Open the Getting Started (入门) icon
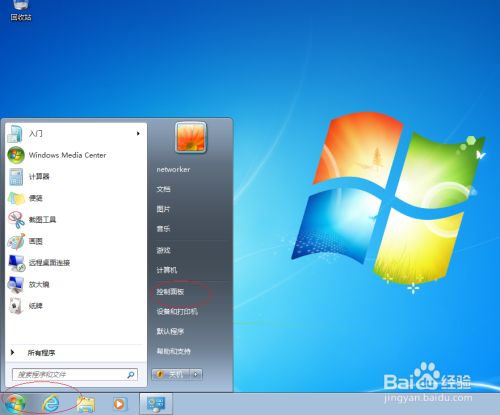 coord(15,134)
